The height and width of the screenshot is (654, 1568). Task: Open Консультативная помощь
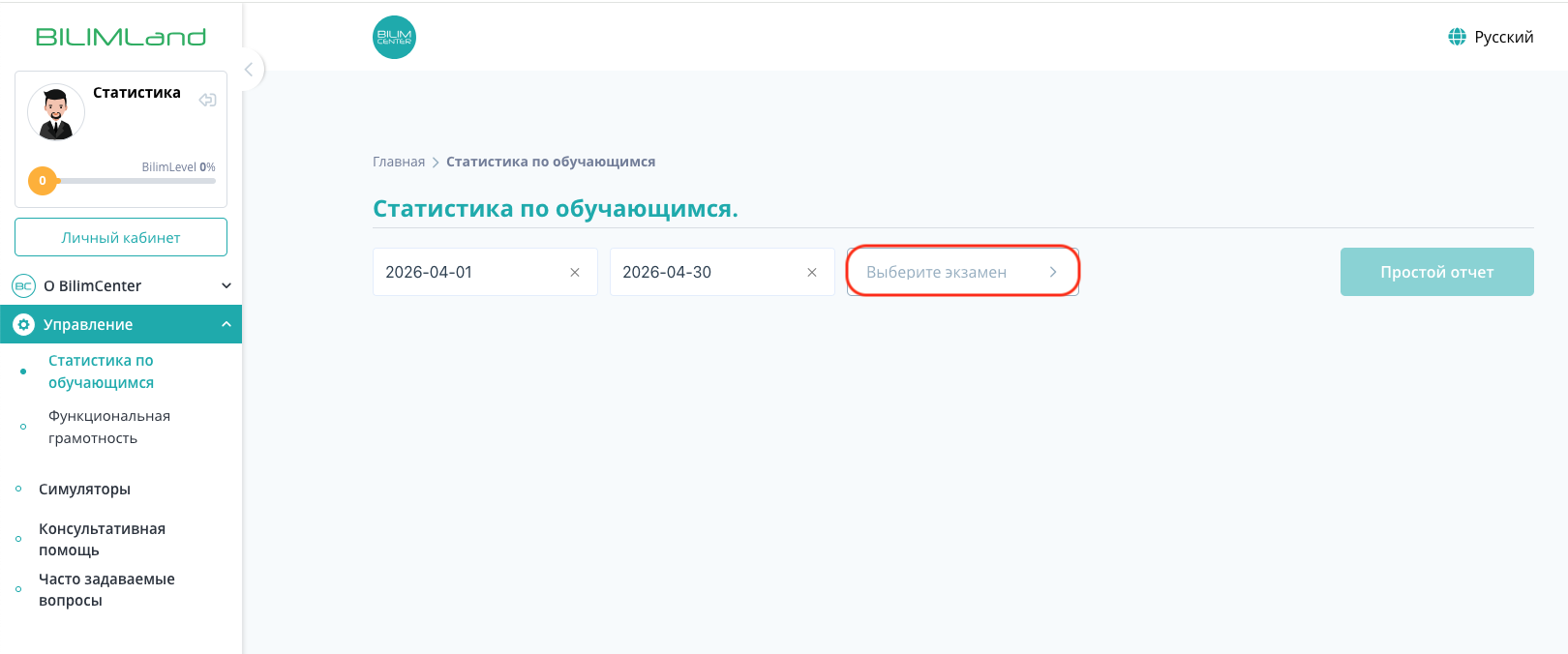(x=102, y=539)
